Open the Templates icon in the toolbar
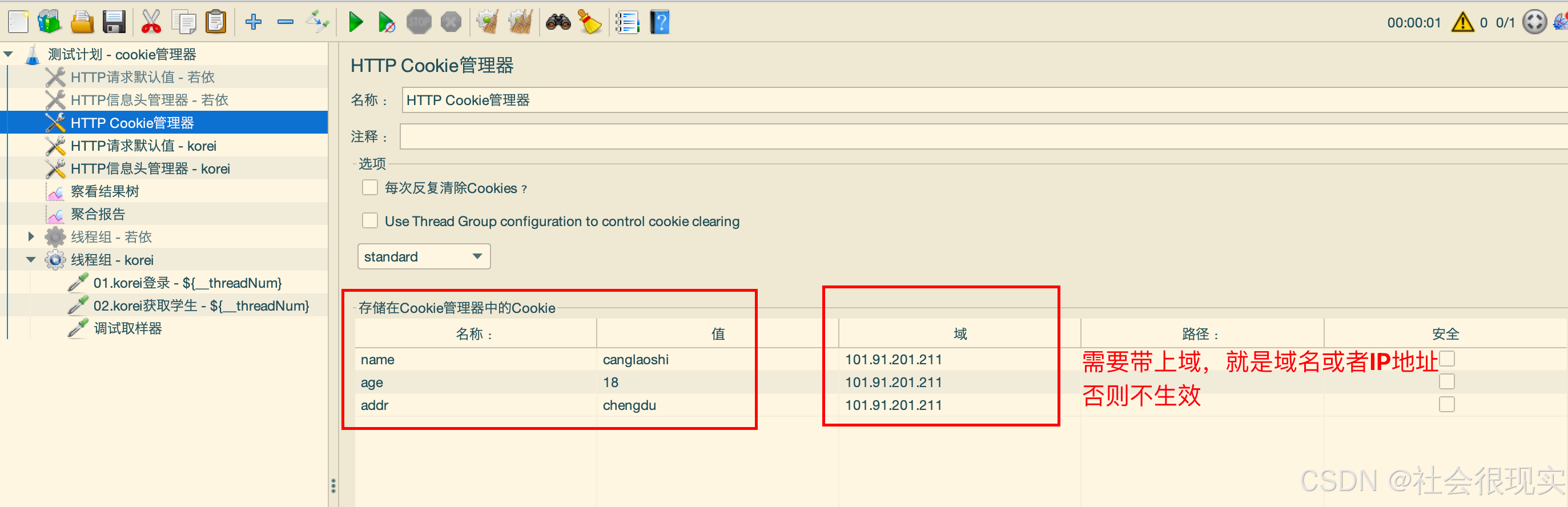The image size is (1568, 507). (x=49, y=22)
